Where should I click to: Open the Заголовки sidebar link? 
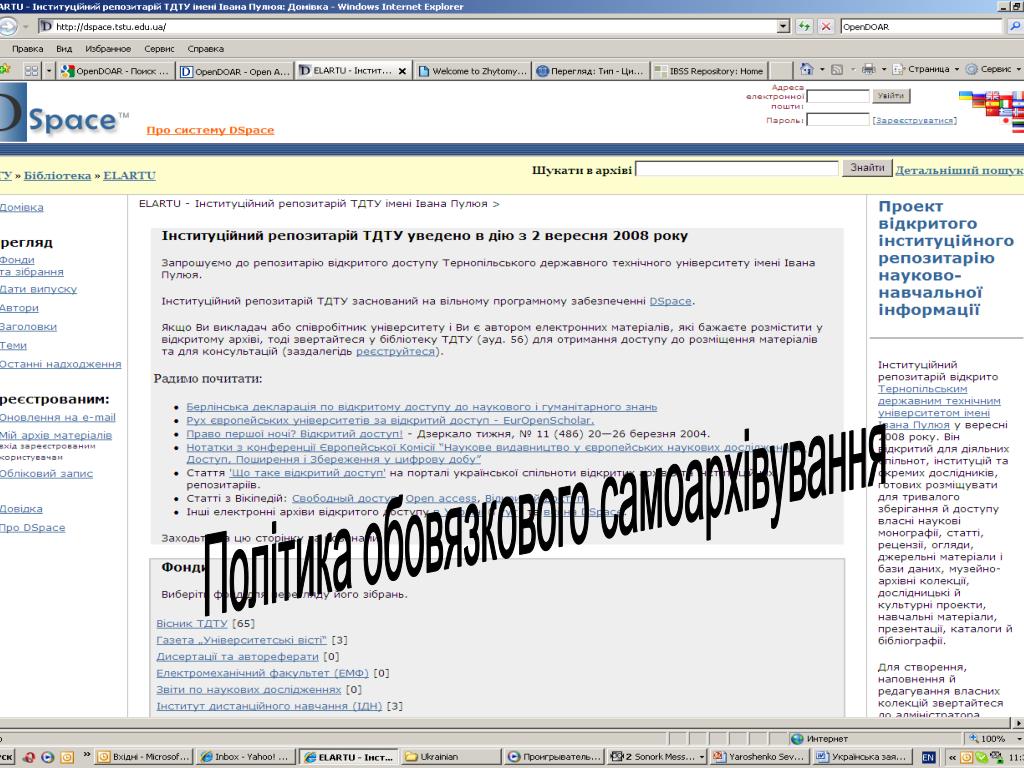pyautogui.click(x=29, y=327)
